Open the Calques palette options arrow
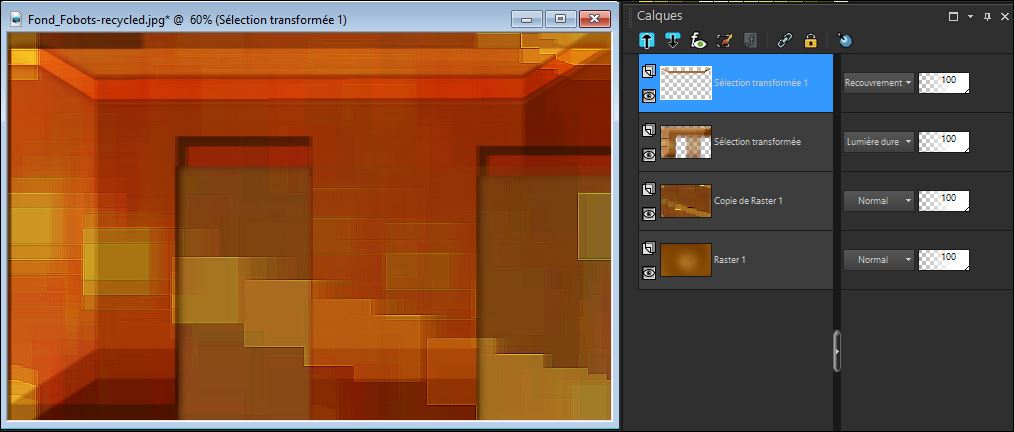 click(971, 17)
